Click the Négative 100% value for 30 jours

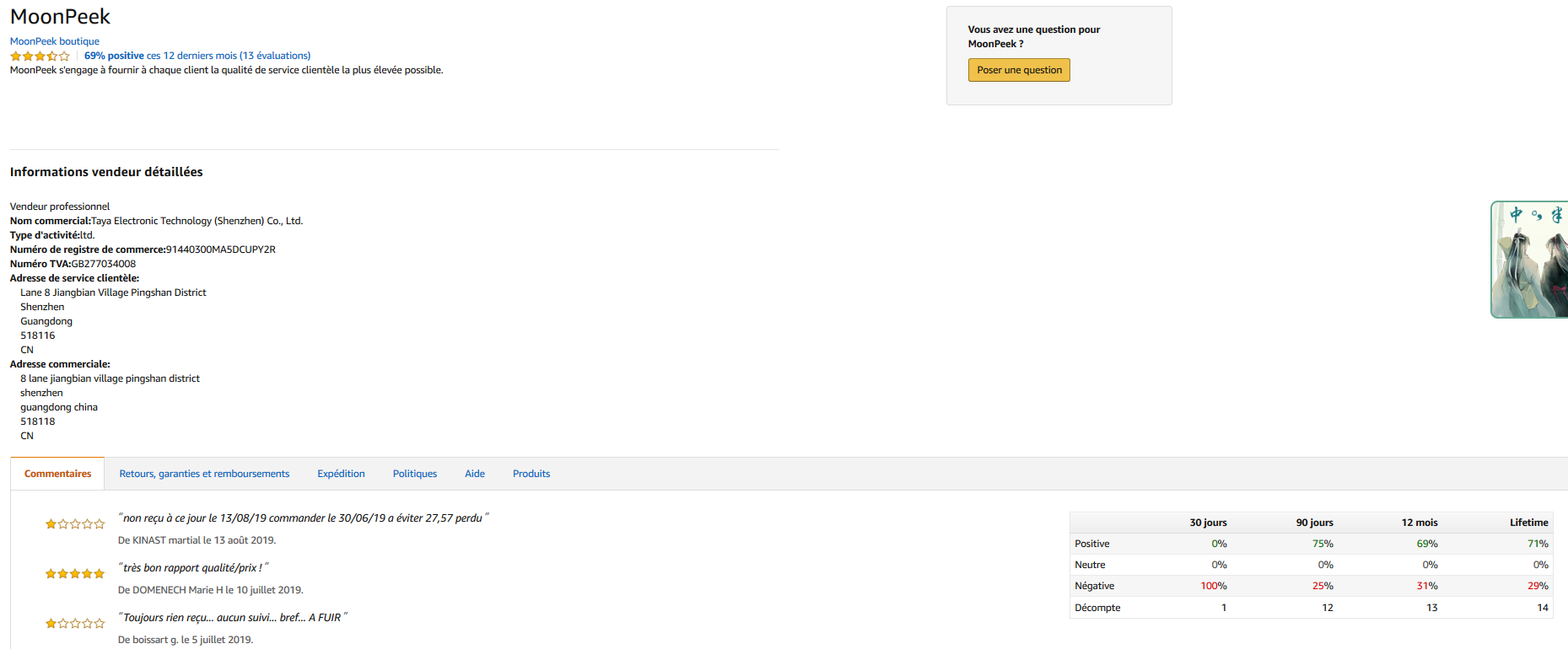click(1214, 586)
